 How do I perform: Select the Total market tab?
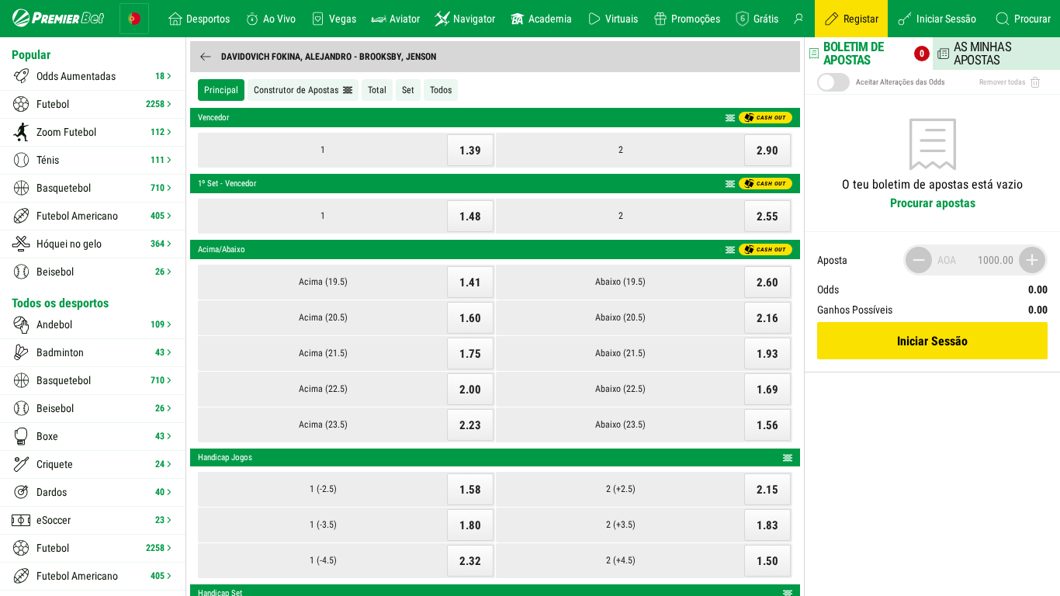click(x=377, y=90)
